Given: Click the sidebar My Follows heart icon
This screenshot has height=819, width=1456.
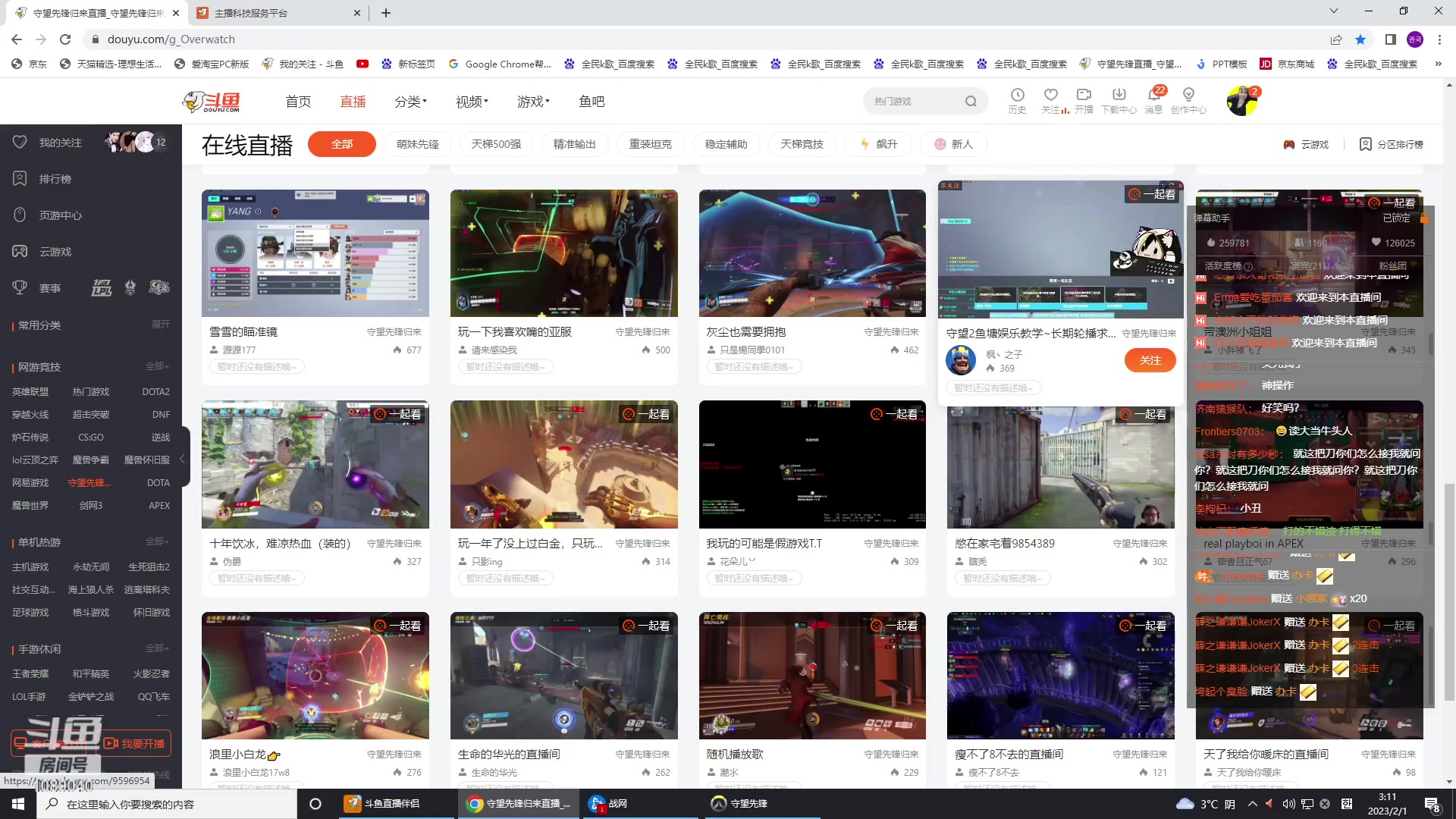Looking at the screenshot, I should coord(20,142).
